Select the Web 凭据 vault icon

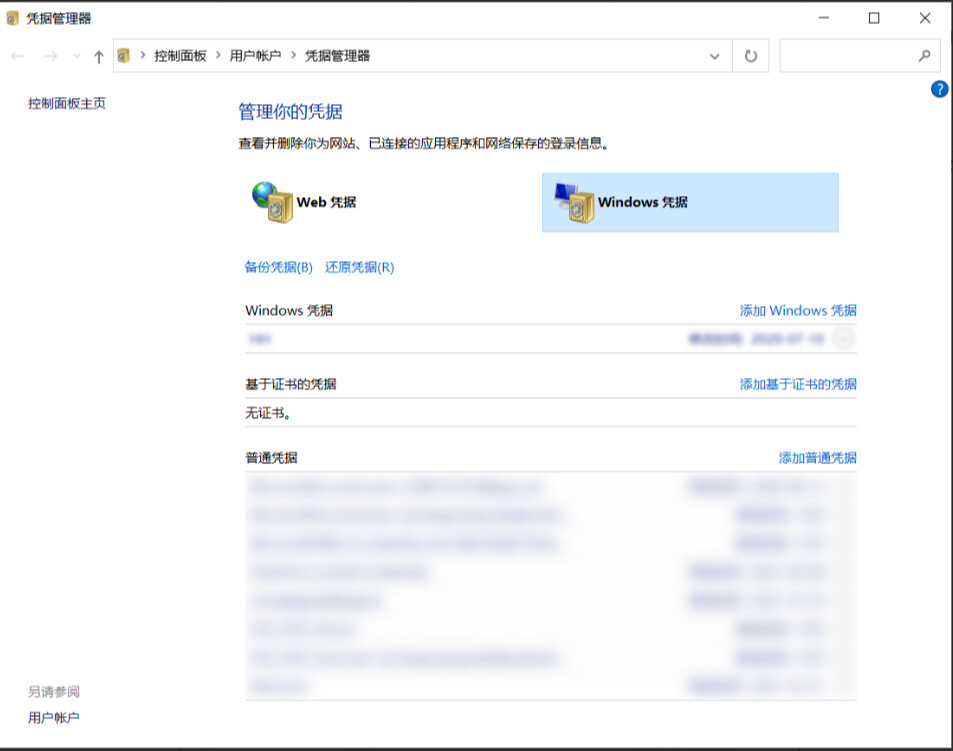click(272, 202)
